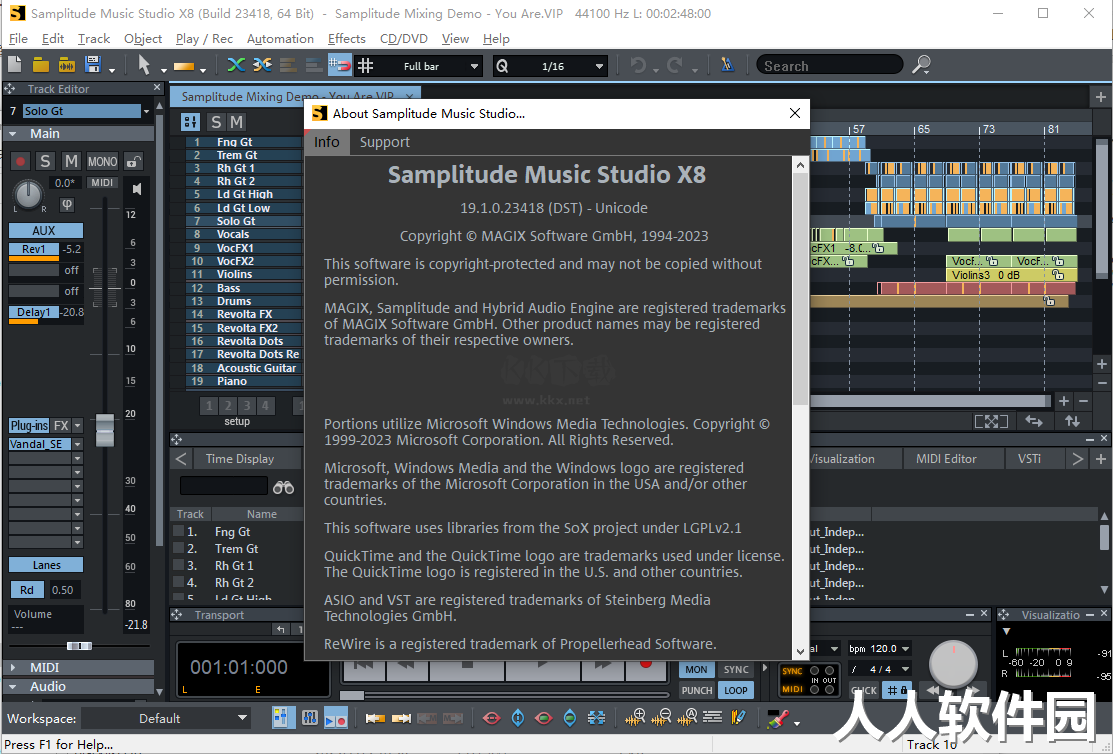Open the Effects menu

[x=346, y=38]
